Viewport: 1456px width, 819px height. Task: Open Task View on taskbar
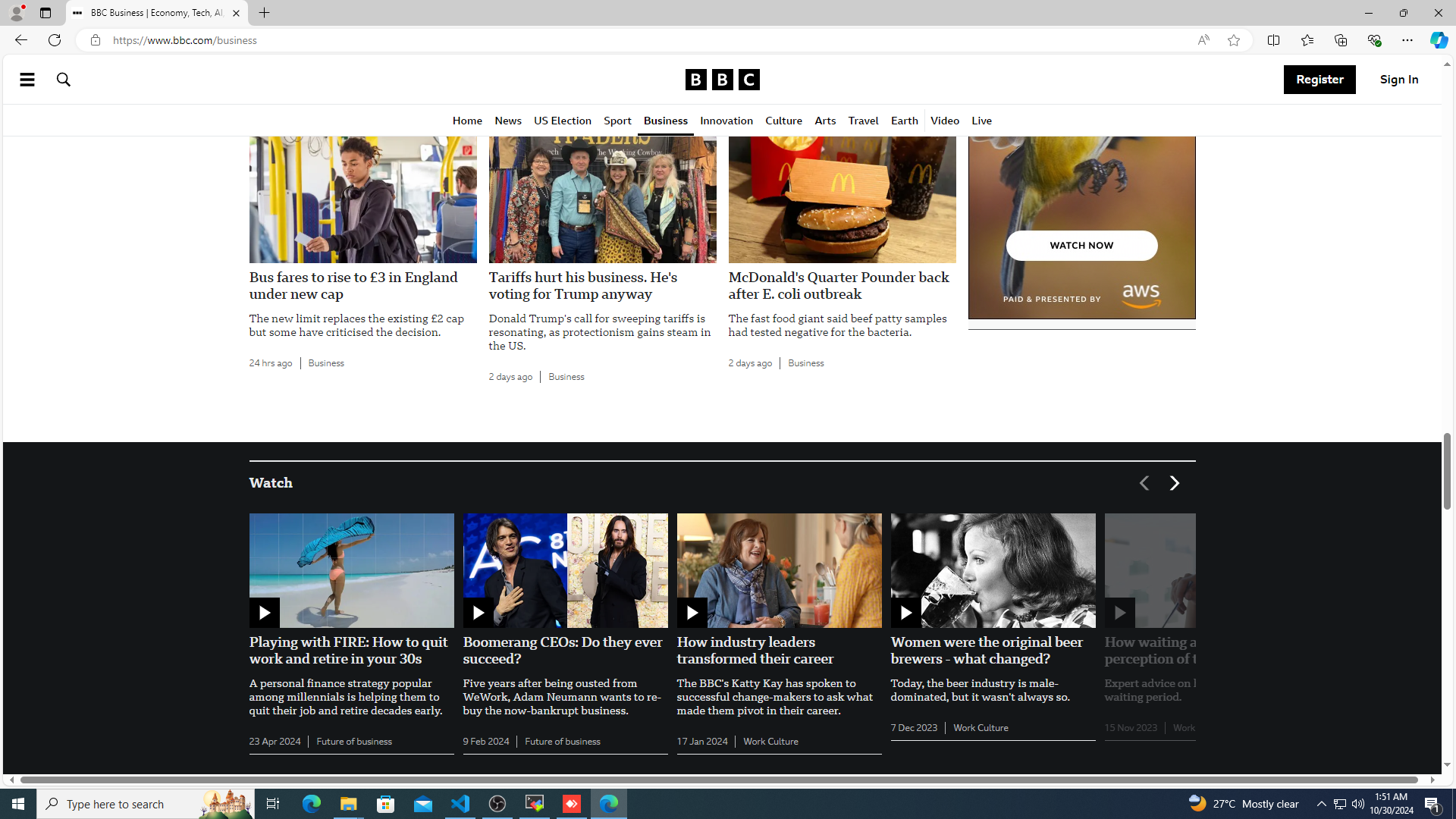coord(273,804)
